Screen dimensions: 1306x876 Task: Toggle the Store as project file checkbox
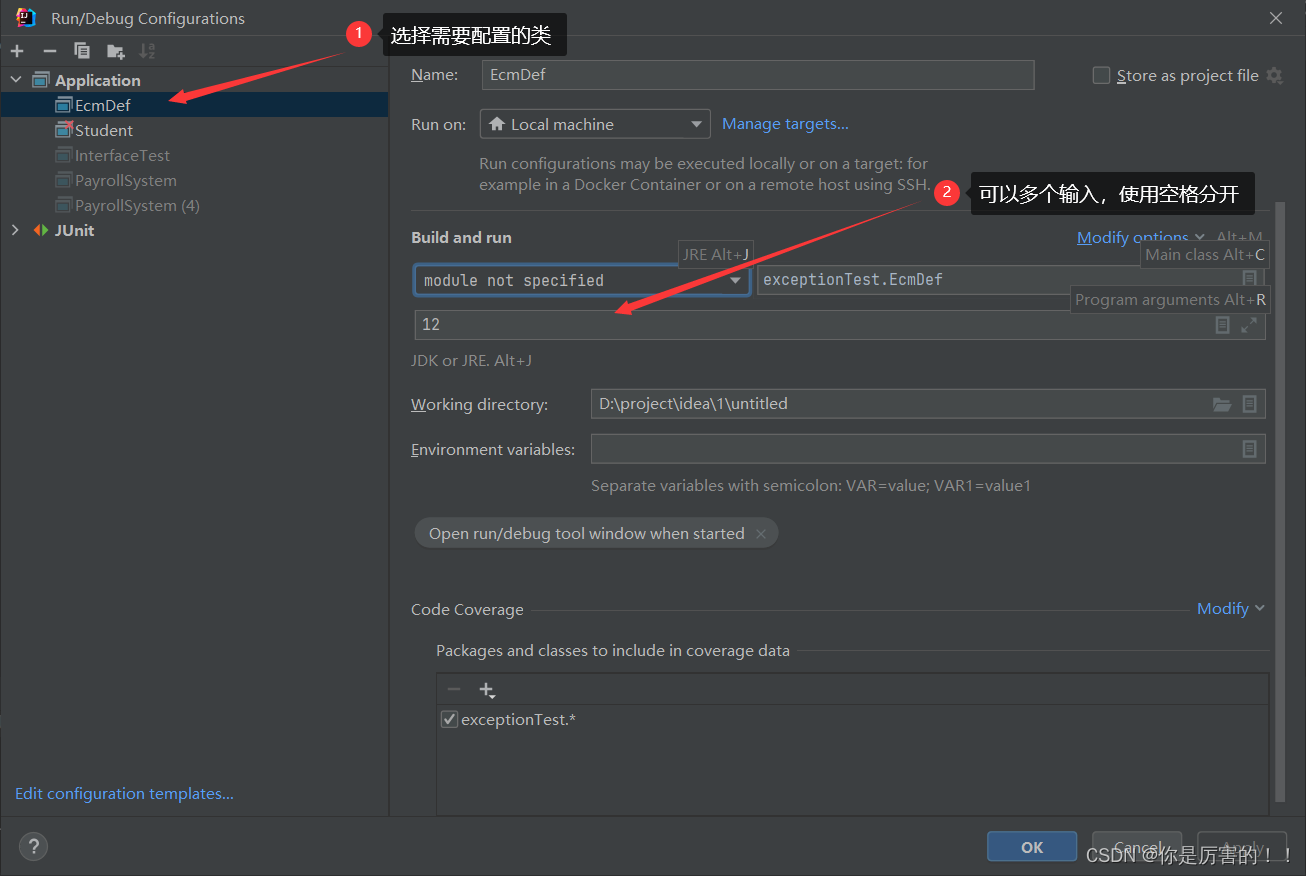click(1101, 74)
